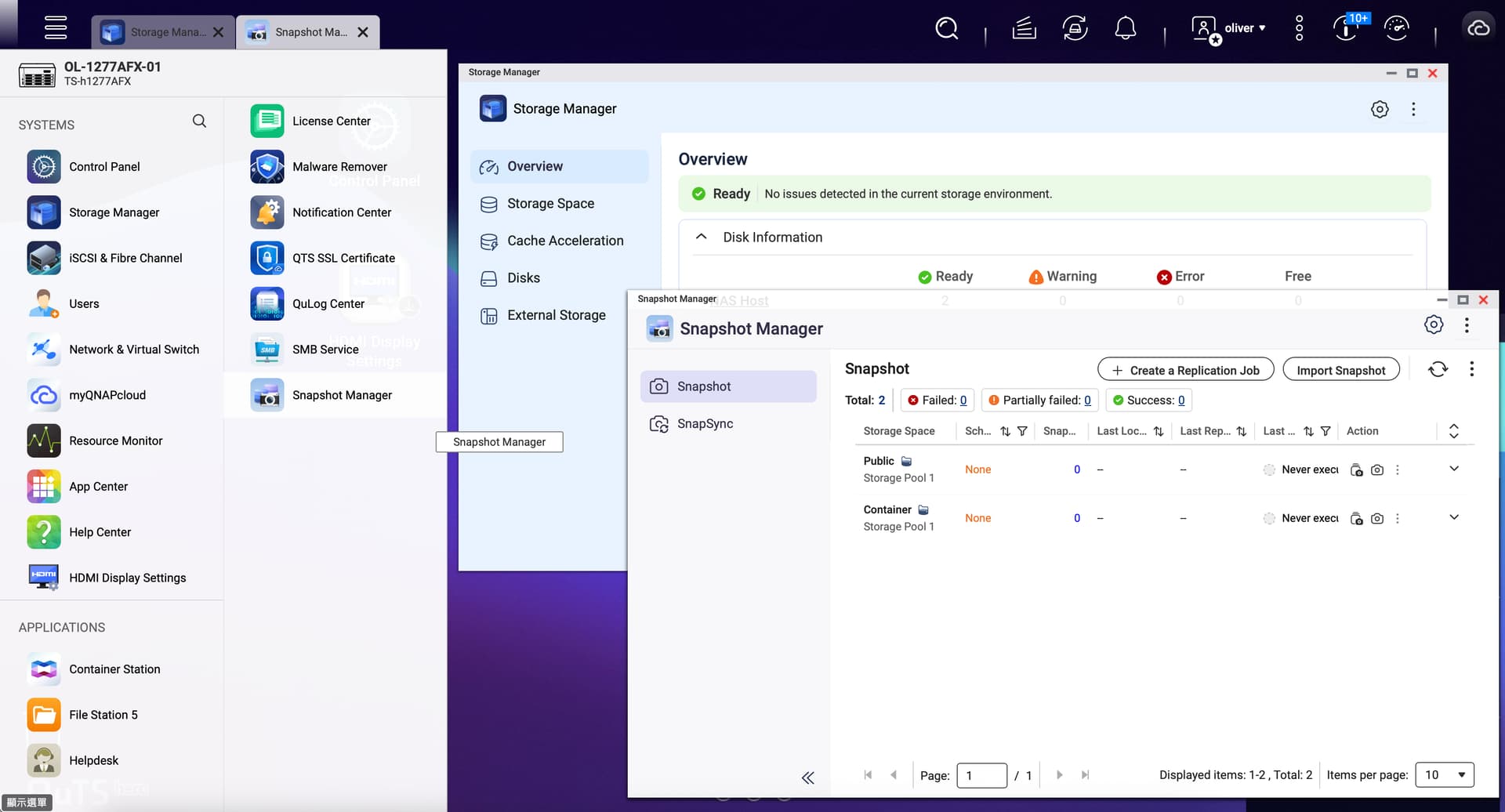Open the items per page dropdown
The image size is (1505, 812).
1444,774
